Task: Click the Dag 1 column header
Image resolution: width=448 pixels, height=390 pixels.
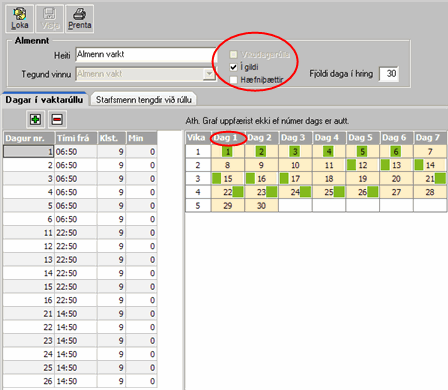Action: (228, 138)
